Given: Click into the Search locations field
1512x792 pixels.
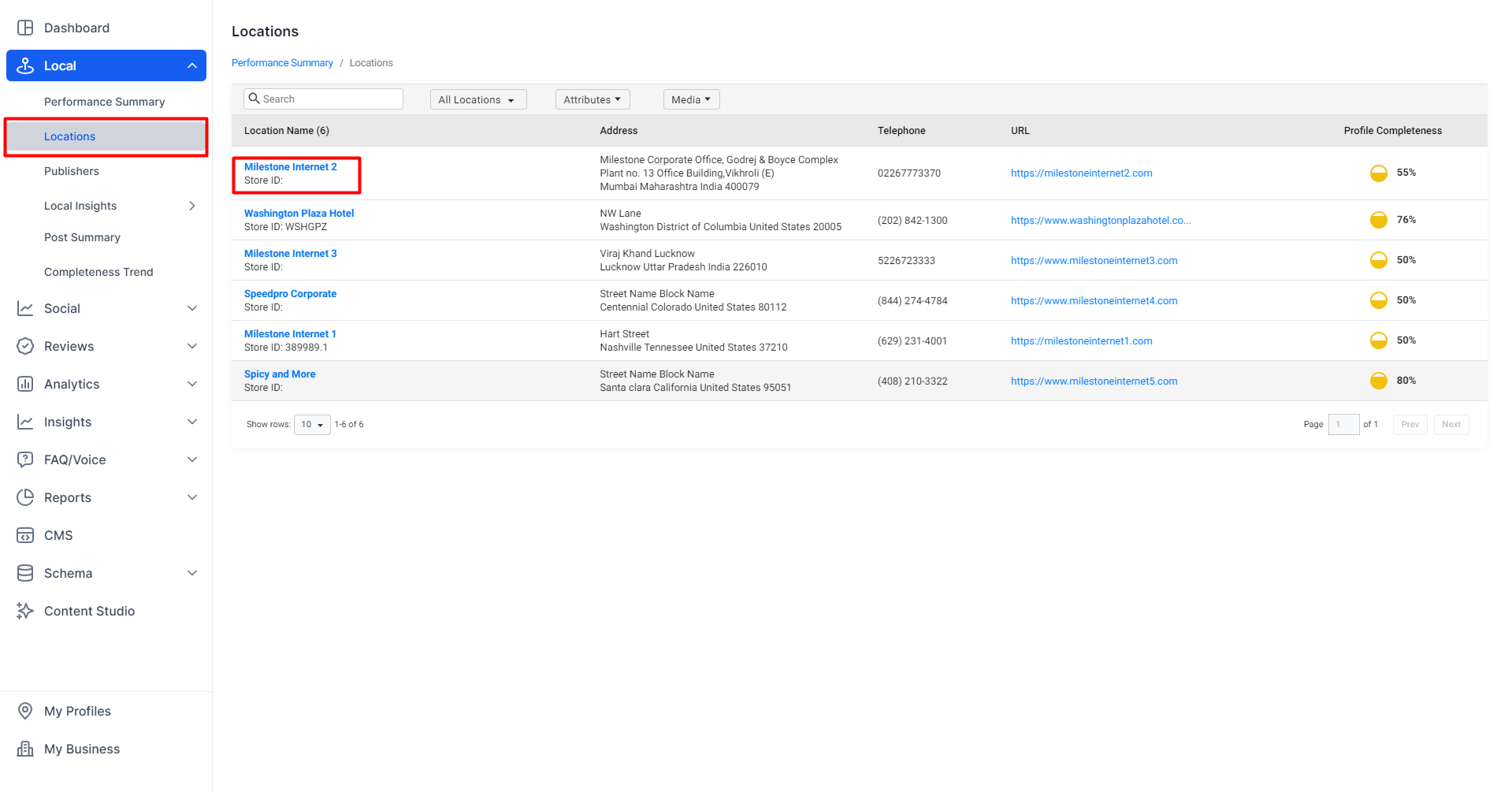Looking at the screenshot, I should pyautogui.click(x=324, y=99).
